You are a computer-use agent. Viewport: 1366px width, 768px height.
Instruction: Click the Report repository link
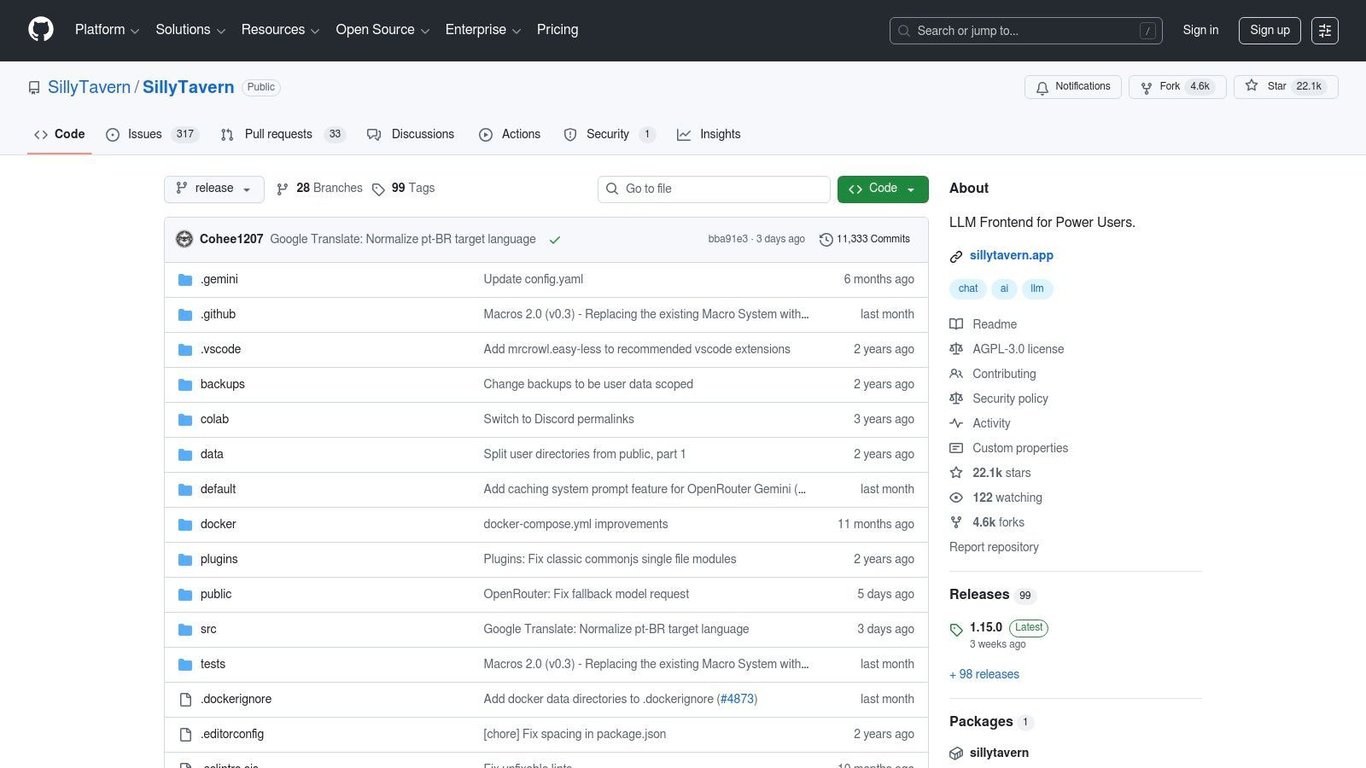994,548
